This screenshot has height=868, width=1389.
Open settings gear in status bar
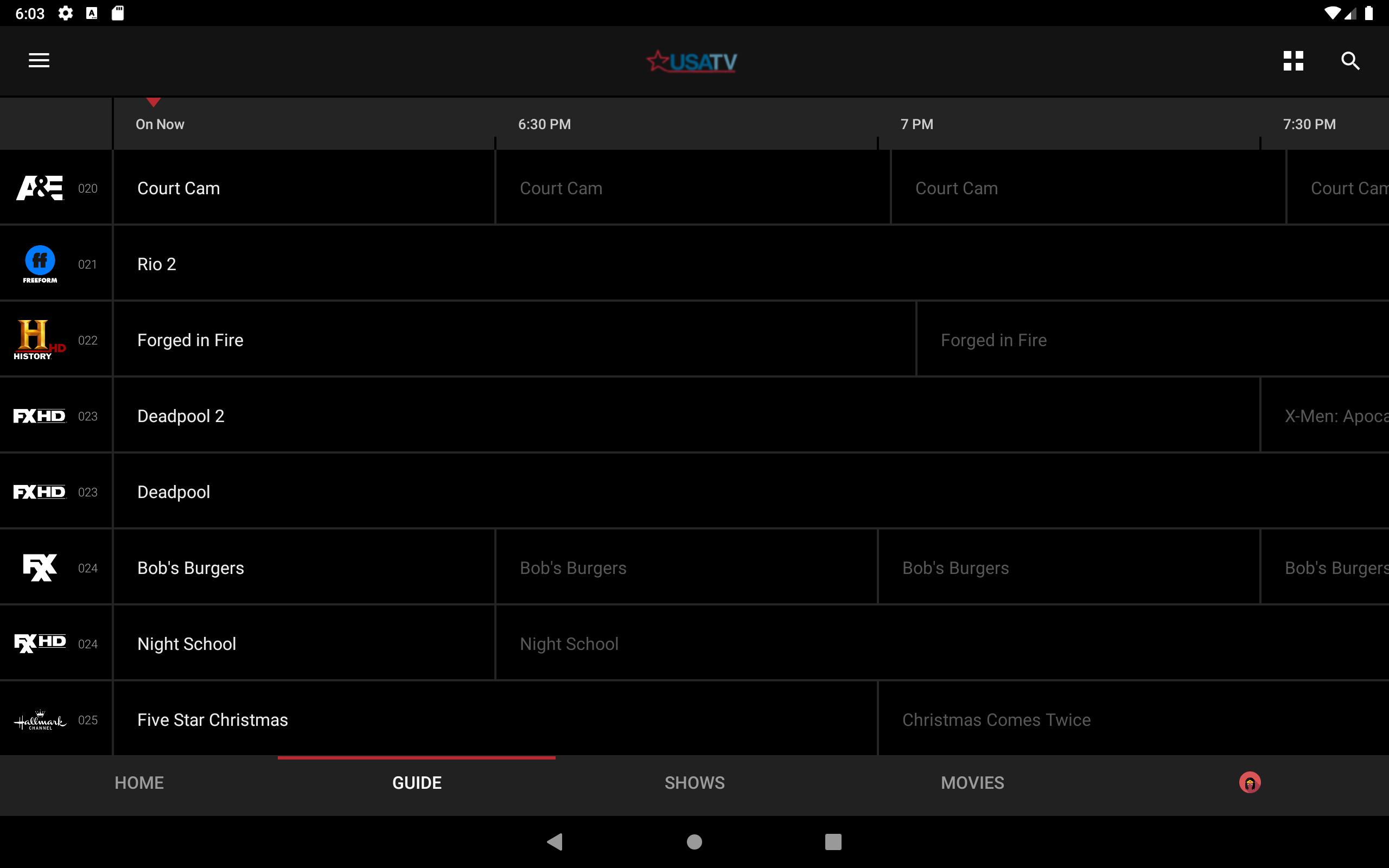66,12
